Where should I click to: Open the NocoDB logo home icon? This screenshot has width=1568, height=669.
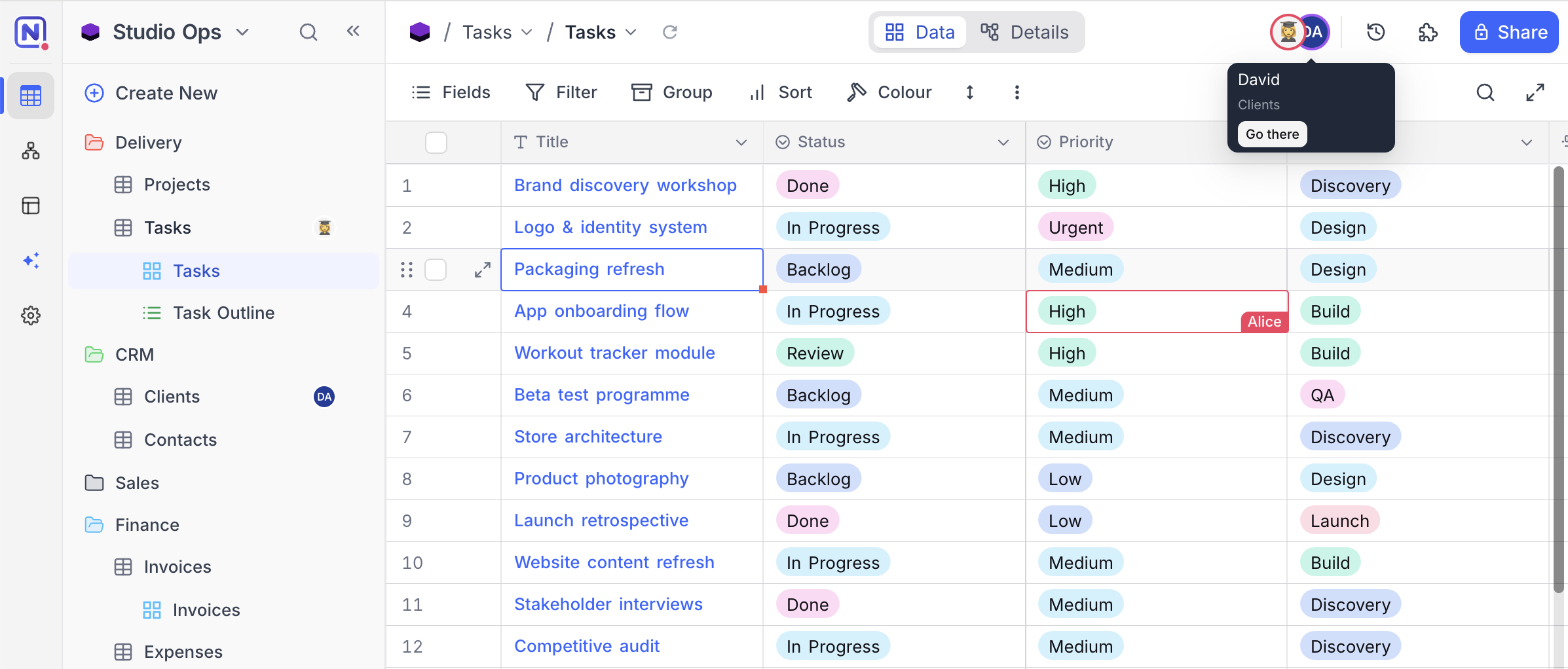tap(31, 32)
